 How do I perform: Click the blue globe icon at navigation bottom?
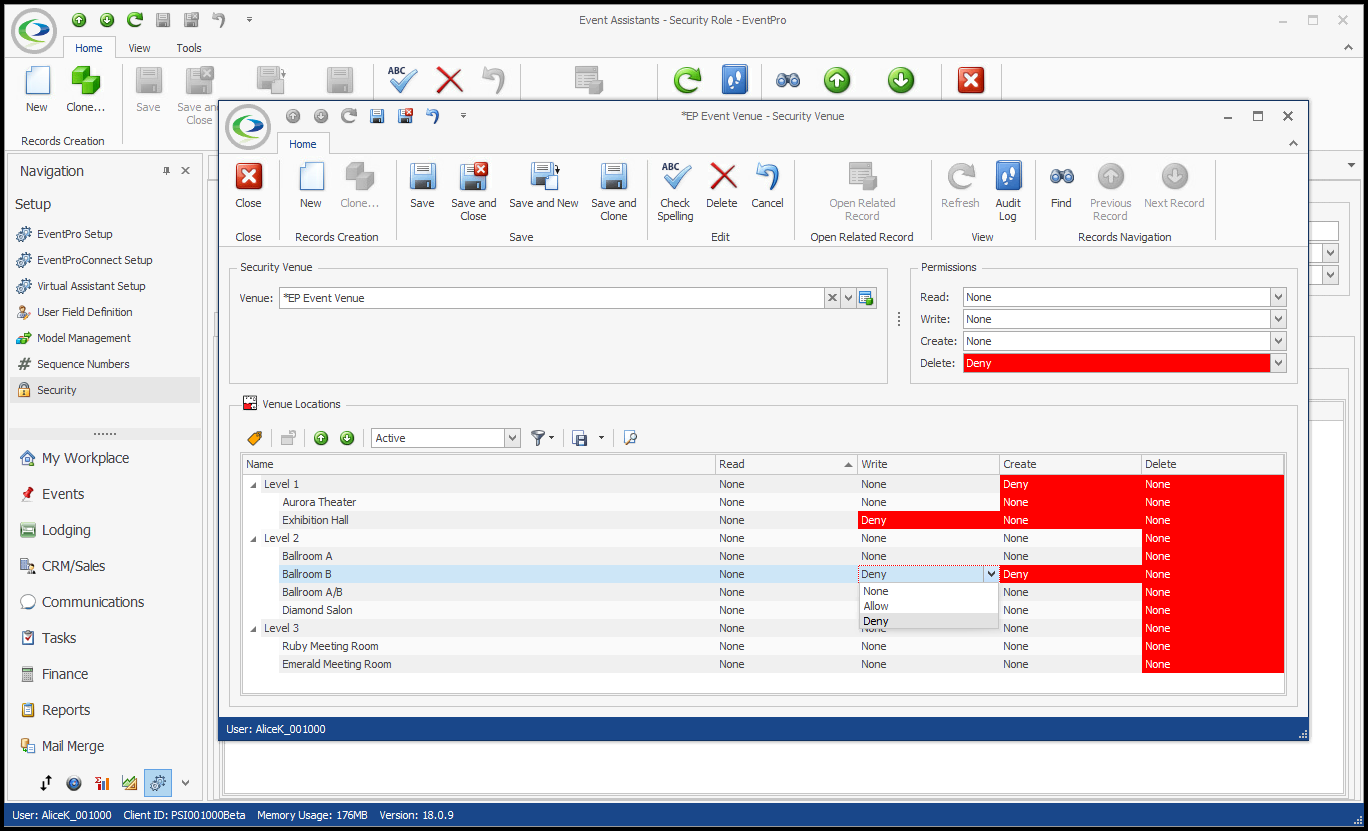[x=74, y=783]
